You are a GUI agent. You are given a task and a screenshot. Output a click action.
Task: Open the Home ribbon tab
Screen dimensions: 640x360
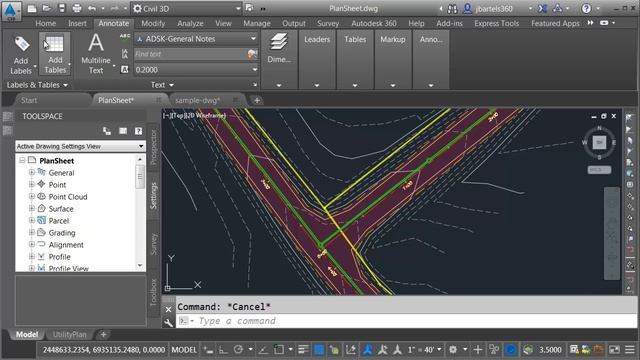coord(45,24)
